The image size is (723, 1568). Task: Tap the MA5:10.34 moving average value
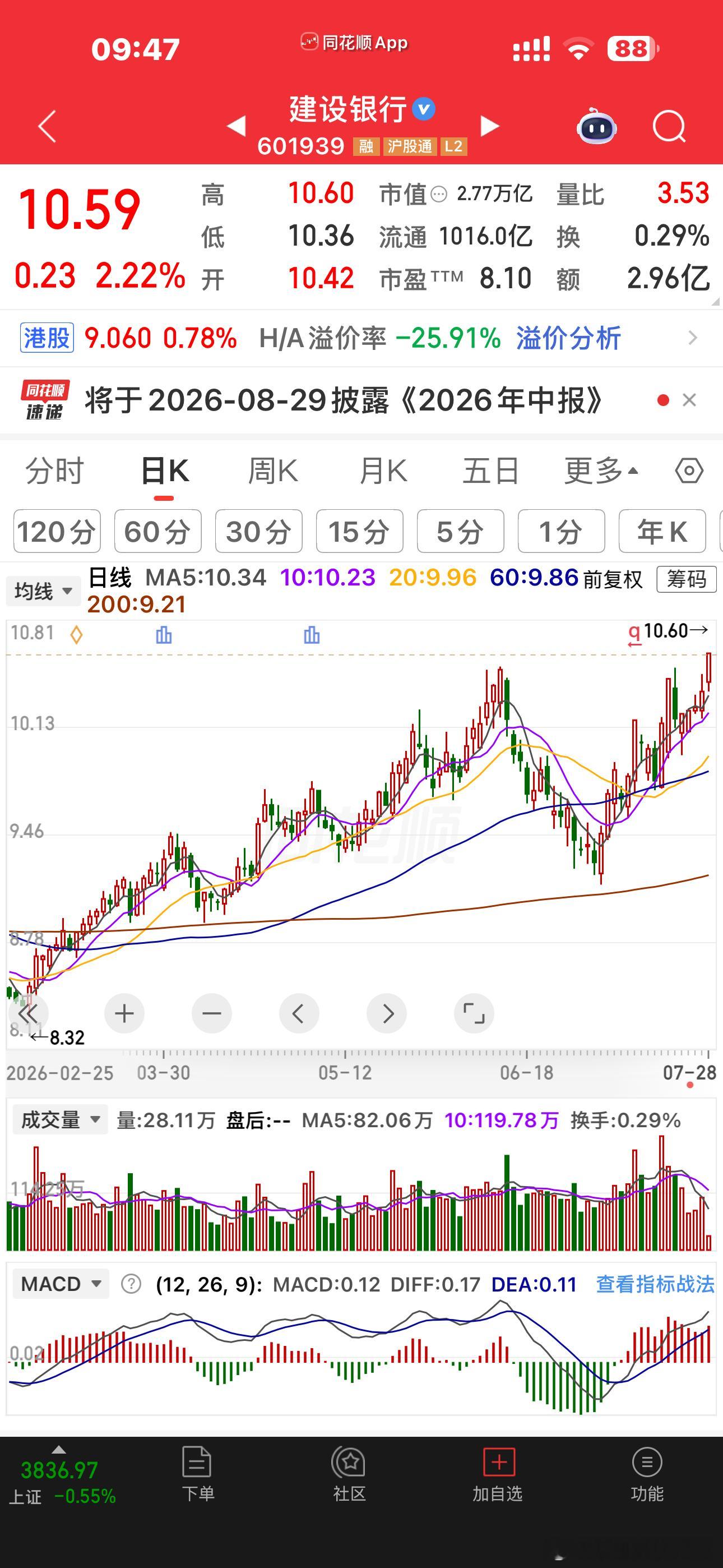point(206,577)
